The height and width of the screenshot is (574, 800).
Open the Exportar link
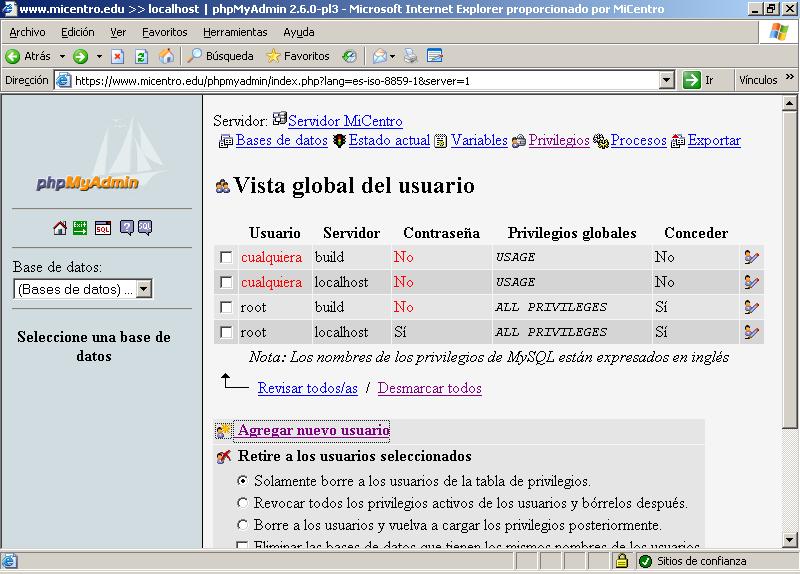(714, 140)
